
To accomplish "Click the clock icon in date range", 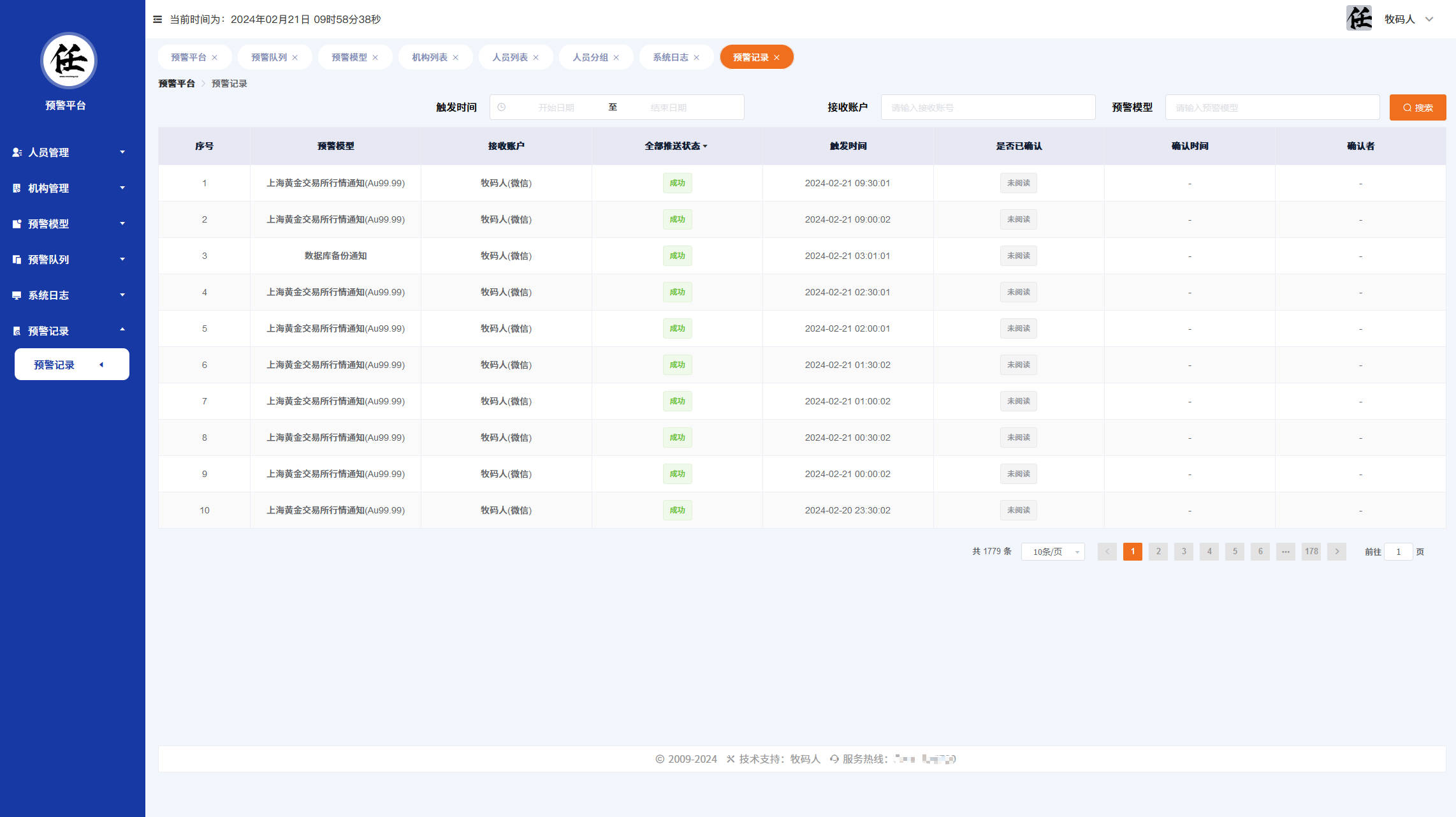I will (x=502, y=107).
